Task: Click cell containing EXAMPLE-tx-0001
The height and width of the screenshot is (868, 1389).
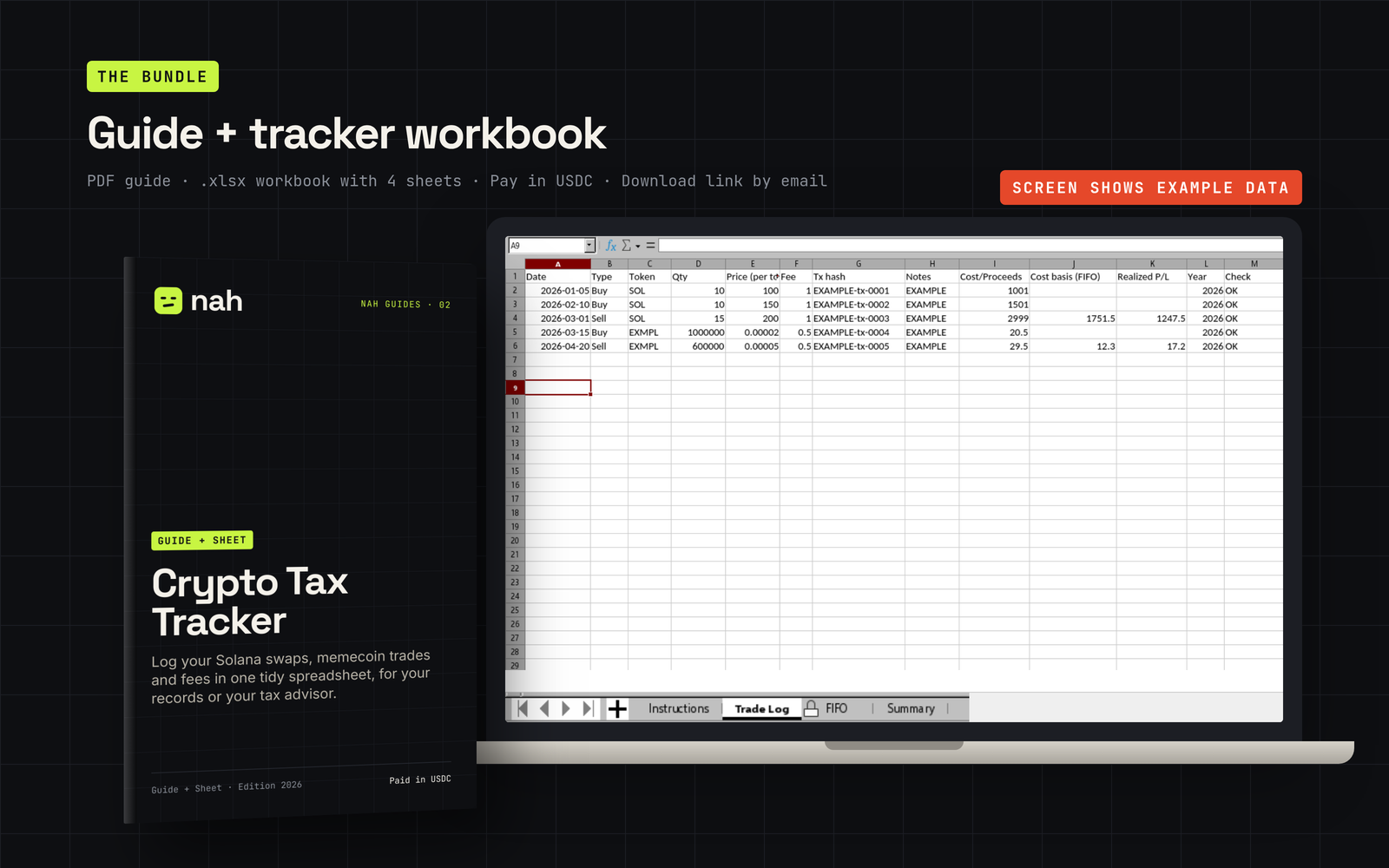Action: 859,291
